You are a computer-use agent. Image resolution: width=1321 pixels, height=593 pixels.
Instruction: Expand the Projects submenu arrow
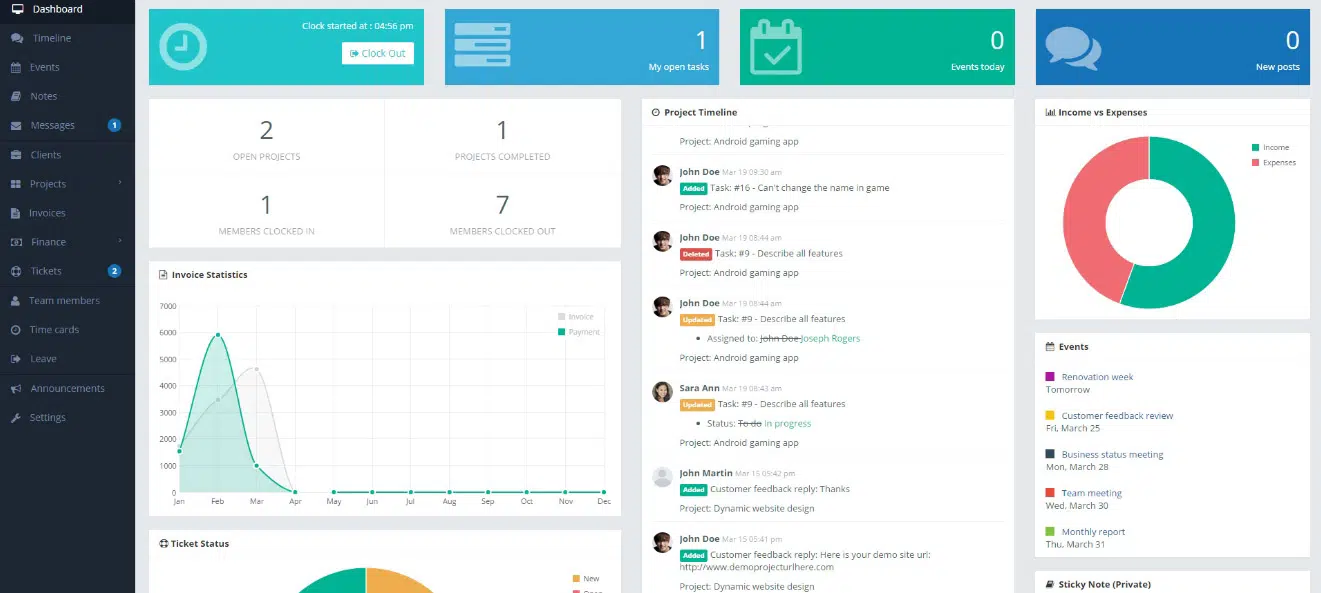120,183
